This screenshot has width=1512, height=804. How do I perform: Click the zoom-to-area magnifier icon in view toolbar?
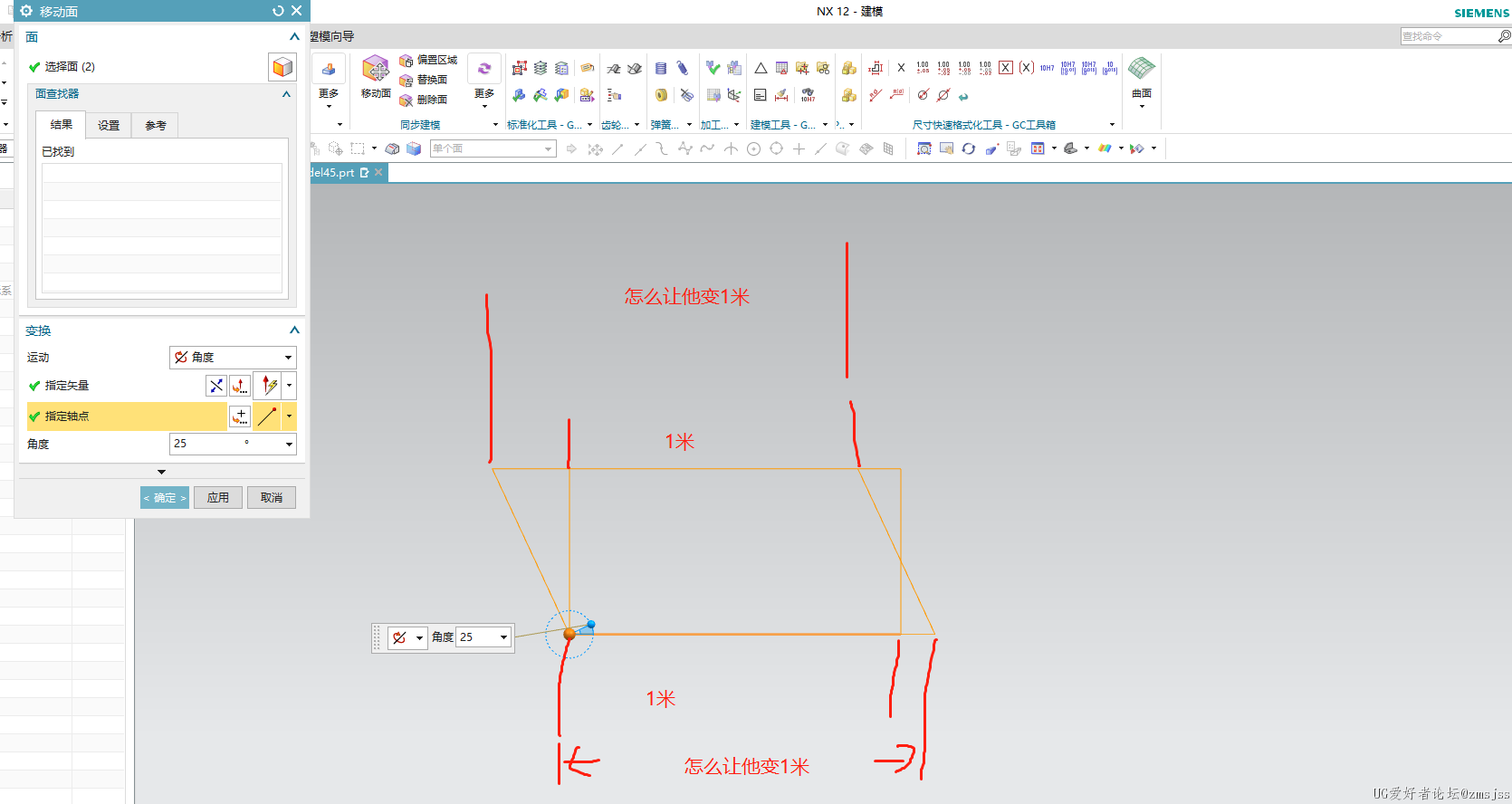coord(923,148)
